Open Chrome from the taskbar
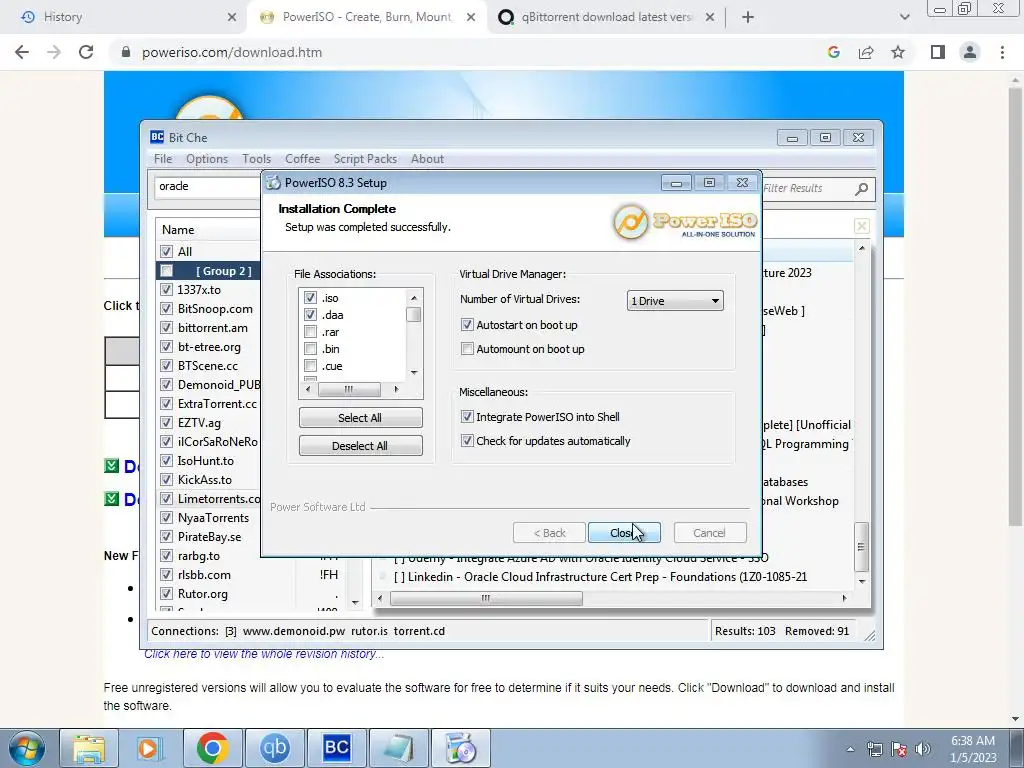The height and width of the screenshot is (768, 1024). [212, 748]
